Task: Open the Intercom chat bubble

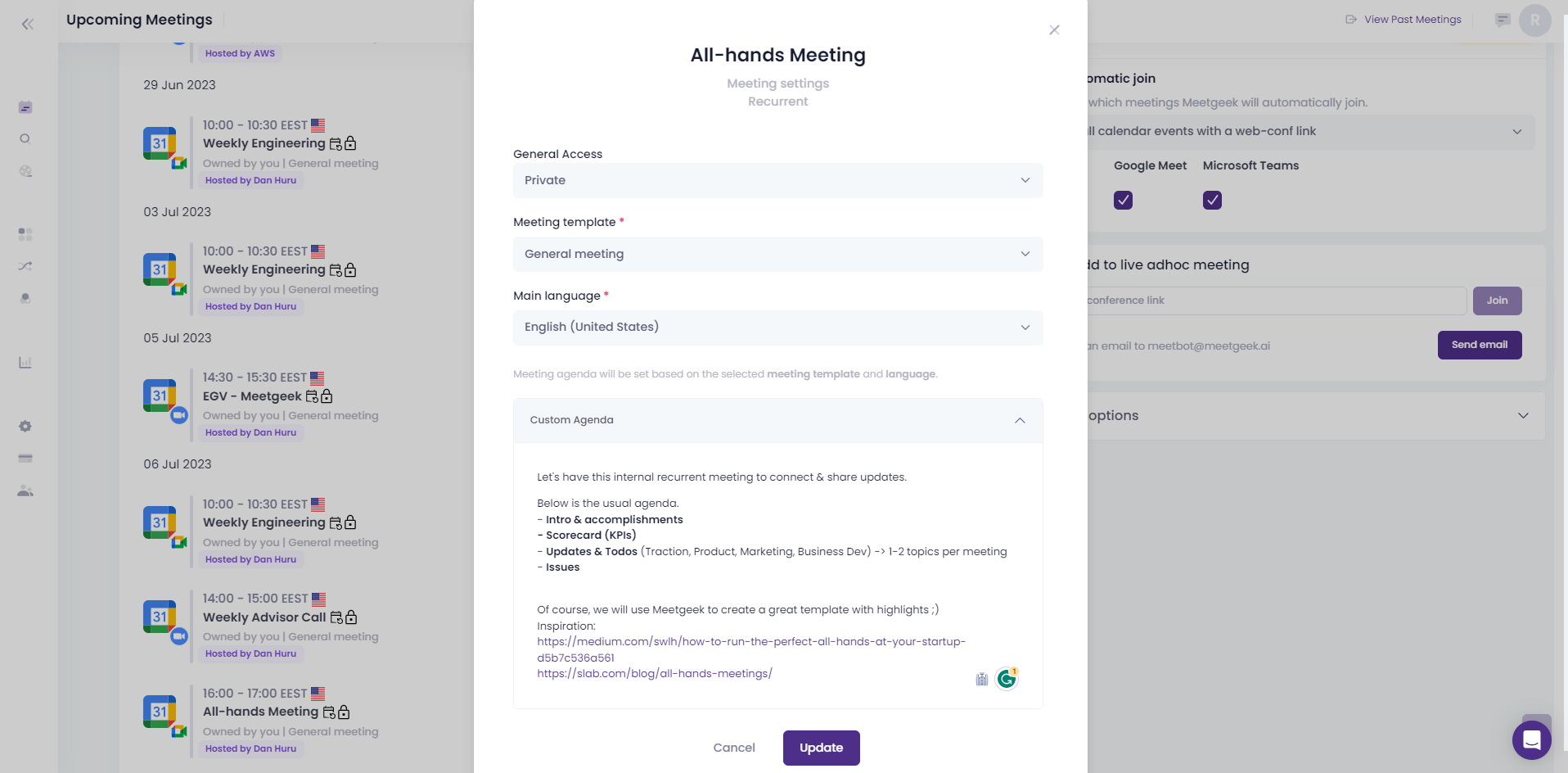Action: [1531, 739]
